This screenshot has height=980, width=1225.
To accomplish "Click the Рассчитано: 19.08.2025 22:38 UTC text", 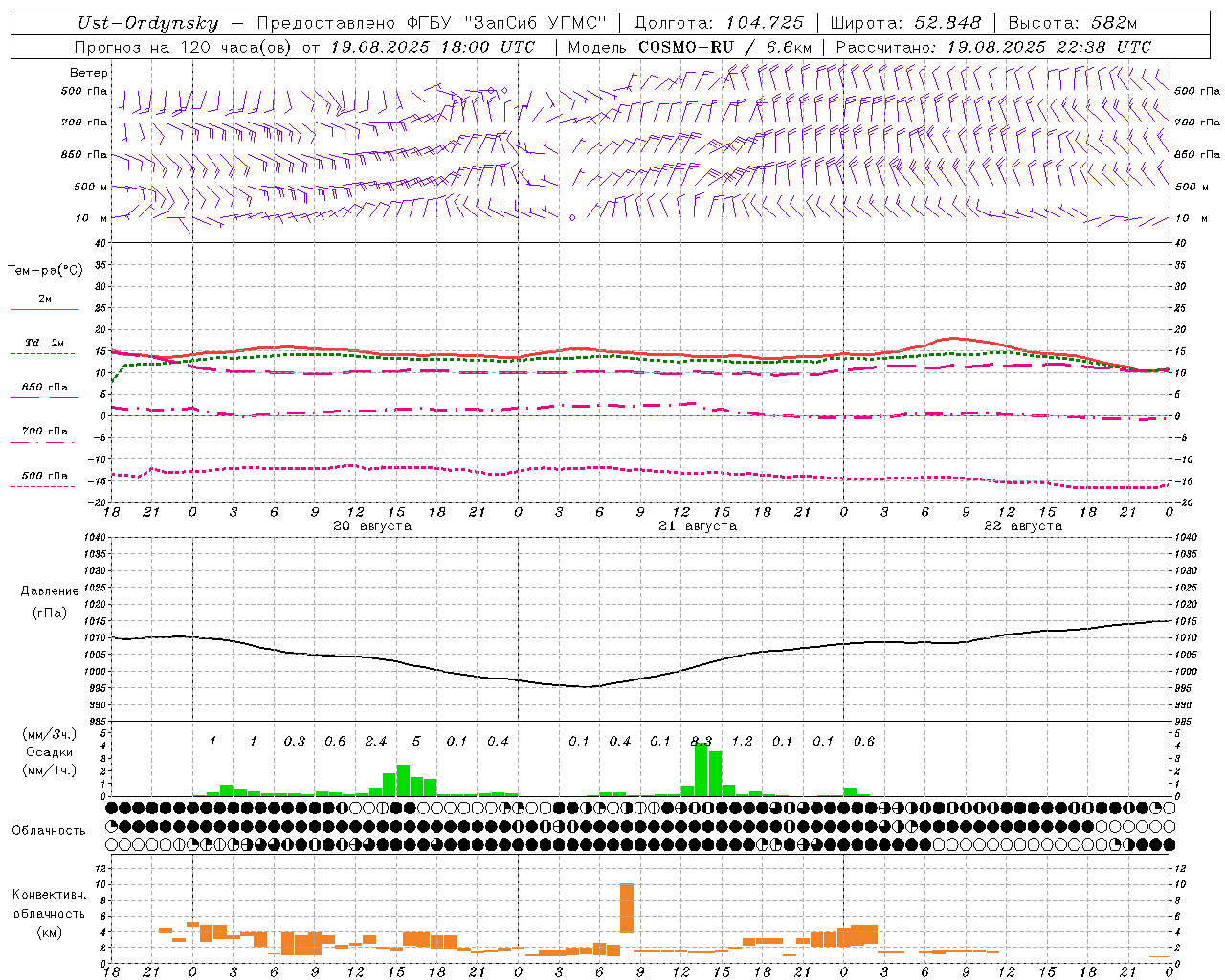I will [x=993, y=47].
